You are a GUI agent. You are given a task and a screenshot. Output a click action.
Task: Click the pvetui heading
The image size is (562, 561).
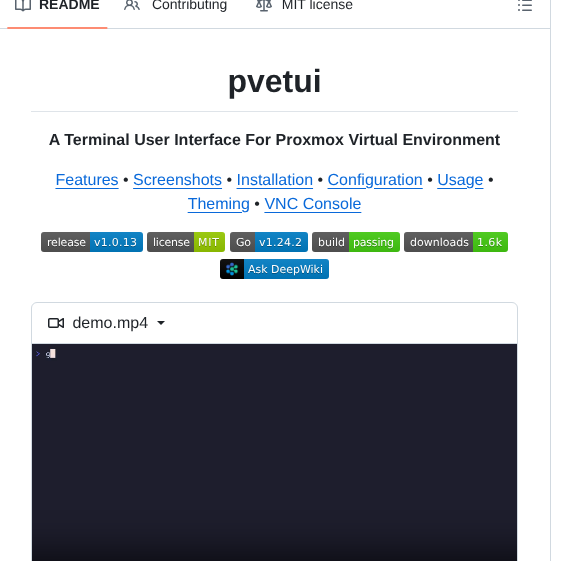tap(275, 81)
